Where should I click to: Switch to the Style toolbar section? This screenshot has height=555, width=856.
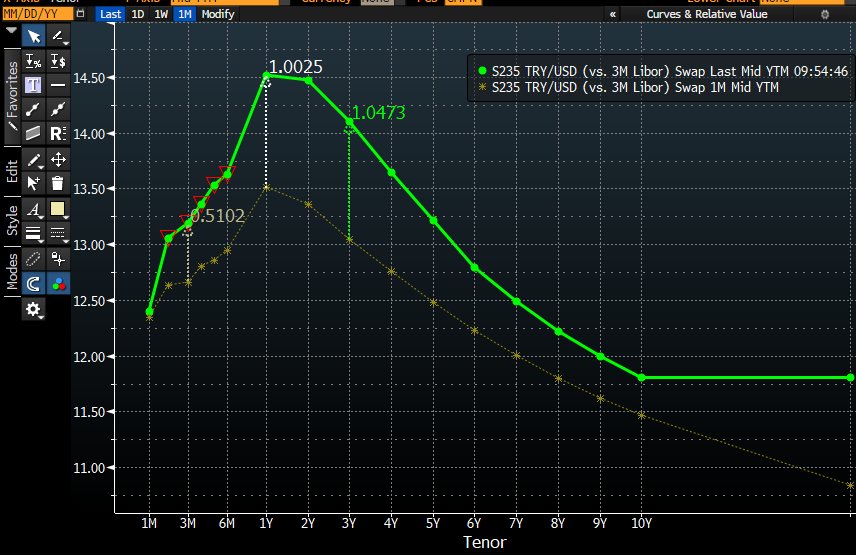coord(11,221)
